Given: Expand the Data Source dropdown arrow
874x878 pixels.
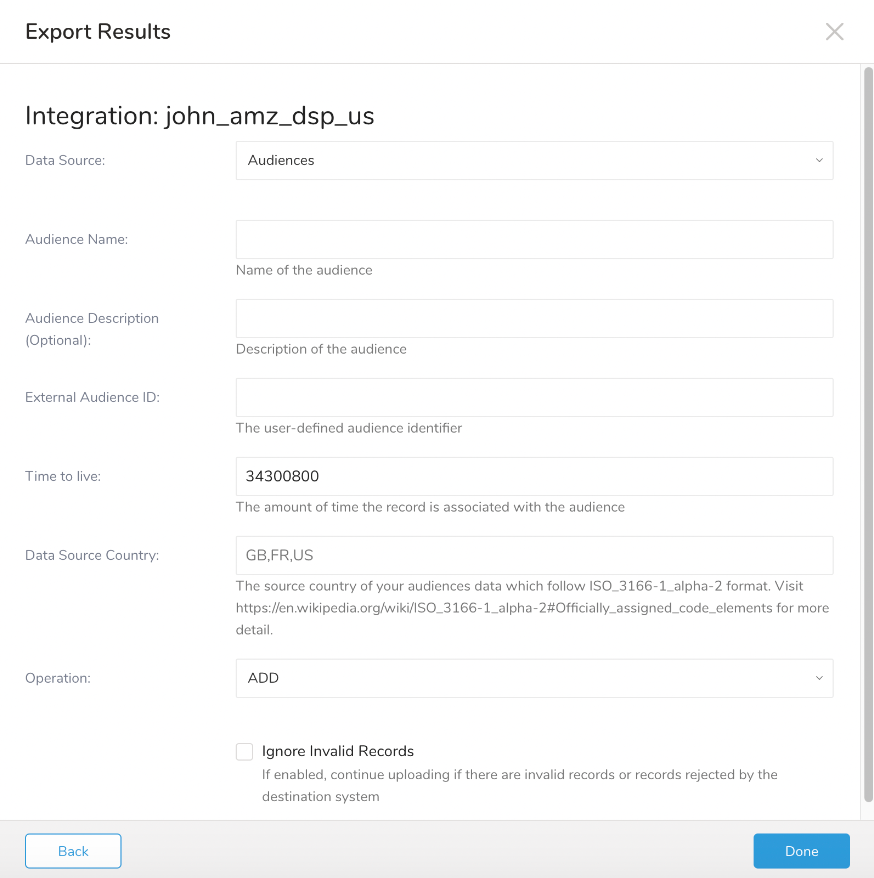Looking at the screenshot, I should [818, 160].
